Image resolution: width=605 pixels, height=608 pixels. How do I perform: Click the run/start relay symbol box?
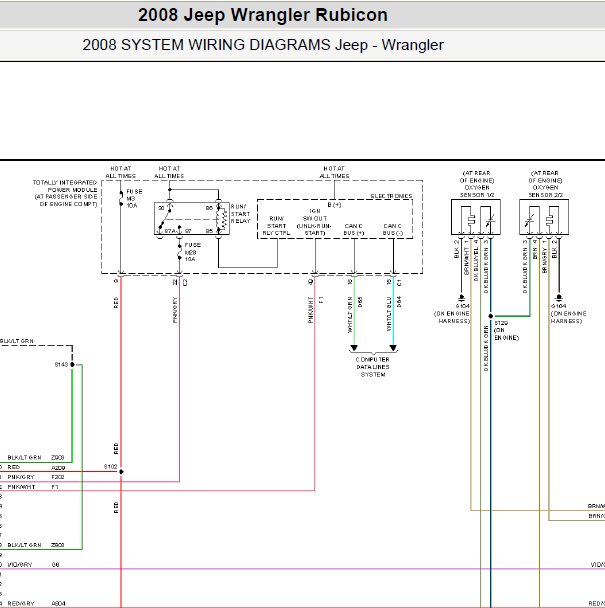192,218
